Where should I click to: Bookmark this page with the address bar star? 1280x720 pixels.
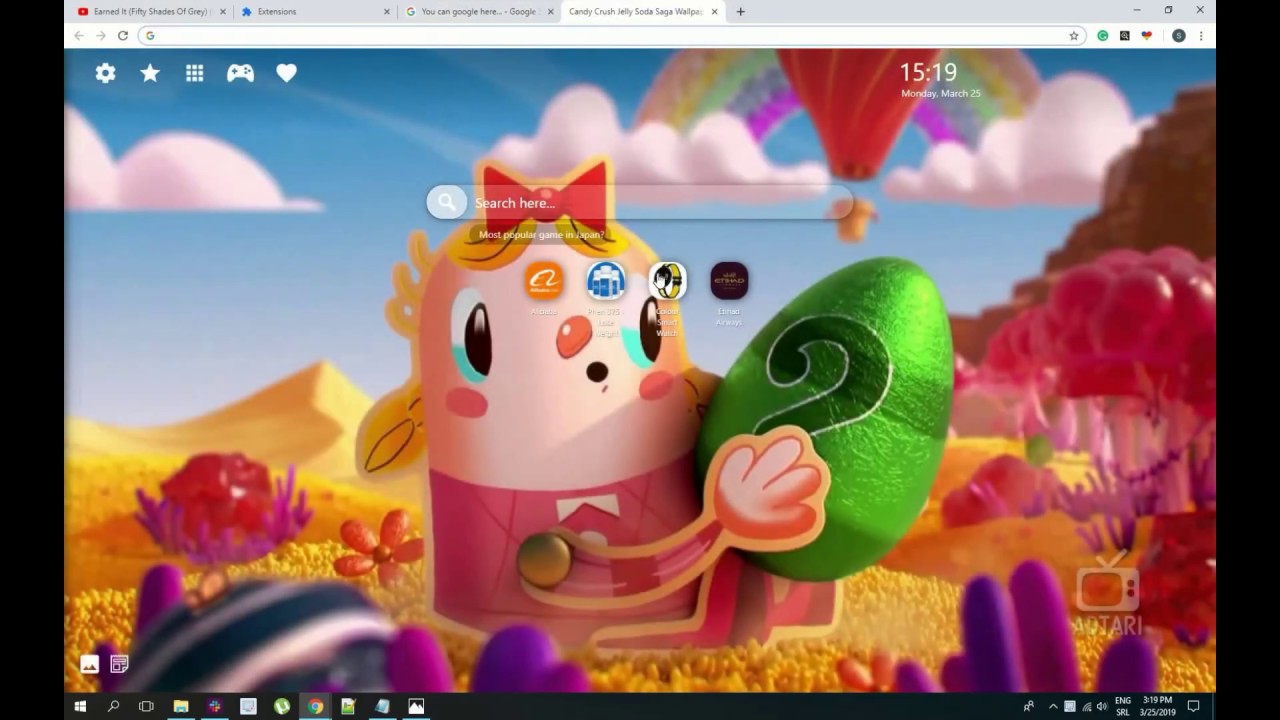1072,34
